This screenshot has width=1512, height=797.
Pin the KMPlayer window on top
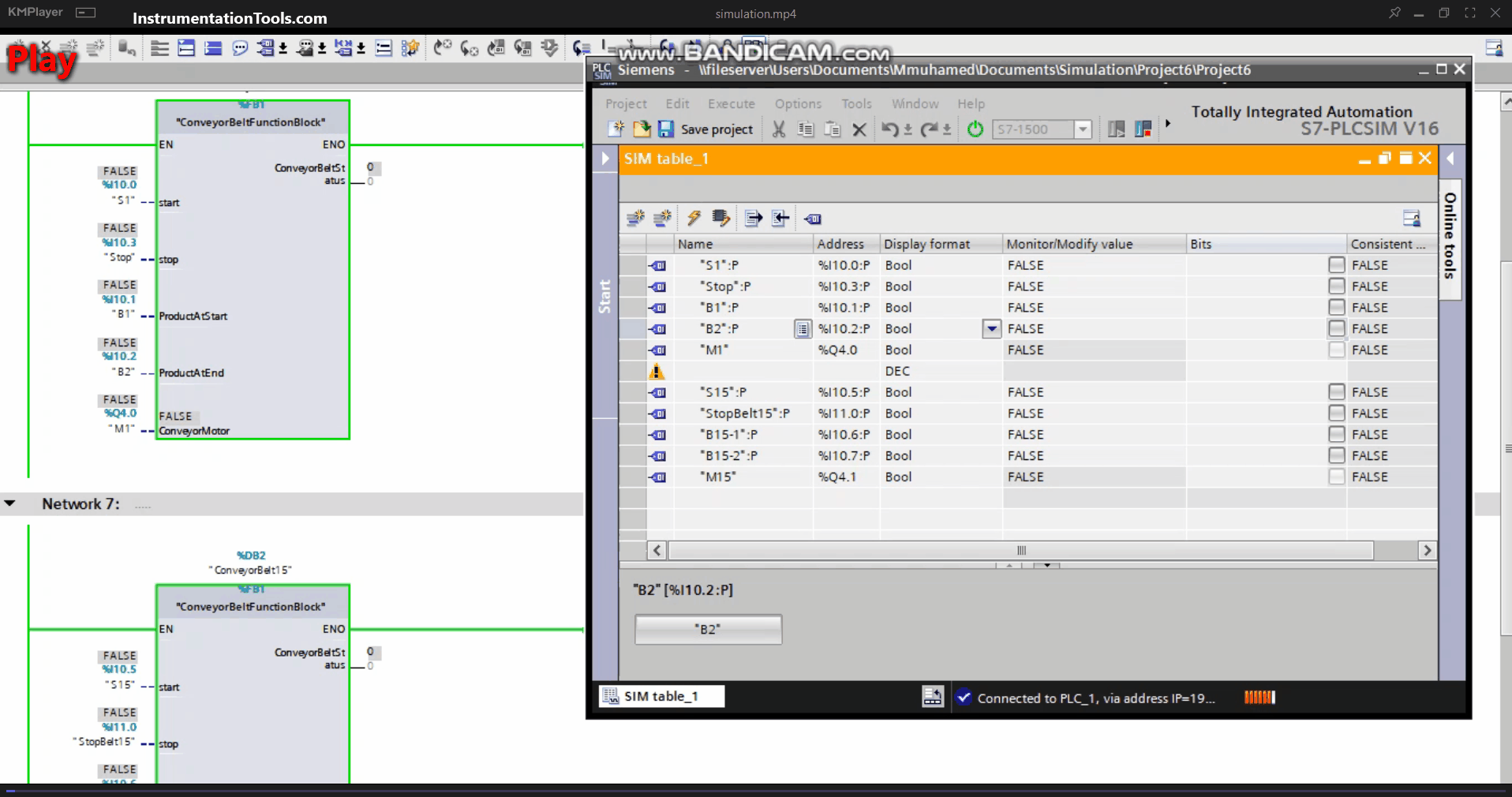click(1394, 13)
